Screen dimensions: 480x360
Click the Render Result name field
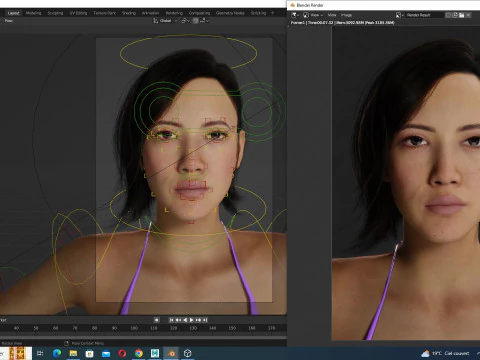(424, 15)
